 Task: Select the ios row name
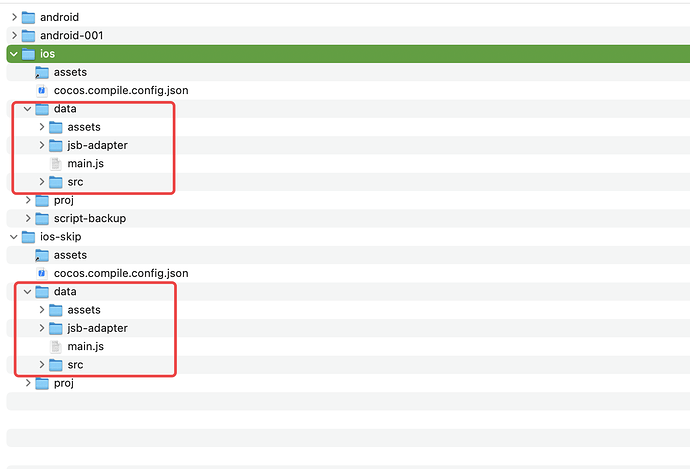tap(48, 54)
